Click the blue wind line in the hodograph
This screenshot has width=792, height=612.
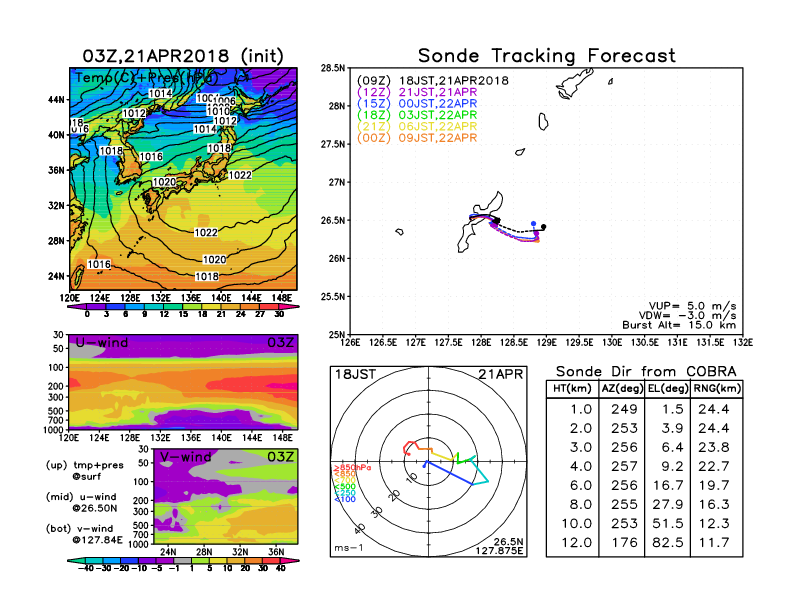[x=450, y=473]
